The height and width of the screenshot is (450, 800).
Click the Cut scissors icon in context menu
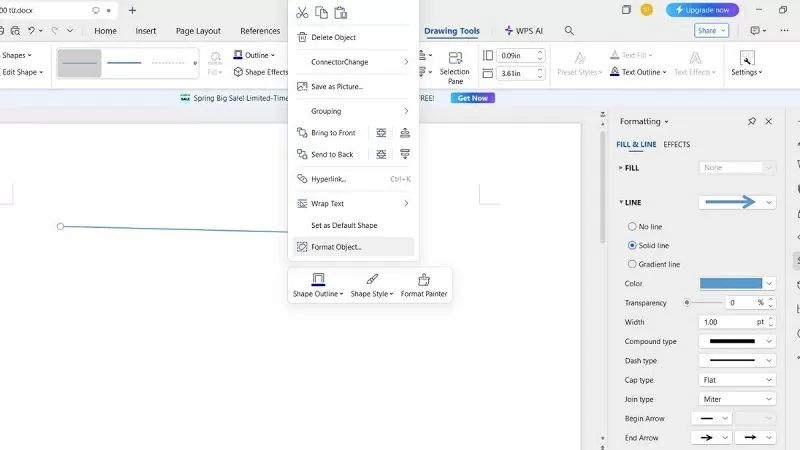pyautogui.click(x=302, y=13)
